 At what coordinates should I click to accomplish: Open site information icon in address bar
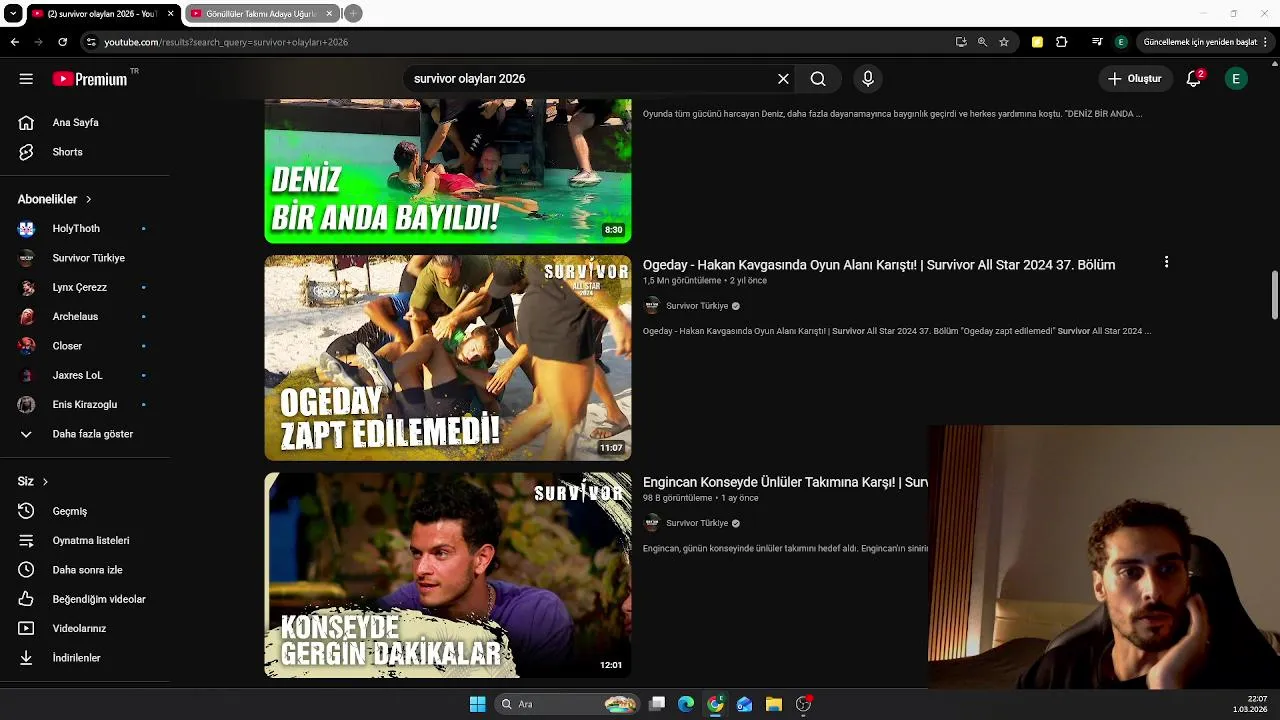[x=91, y=42]
